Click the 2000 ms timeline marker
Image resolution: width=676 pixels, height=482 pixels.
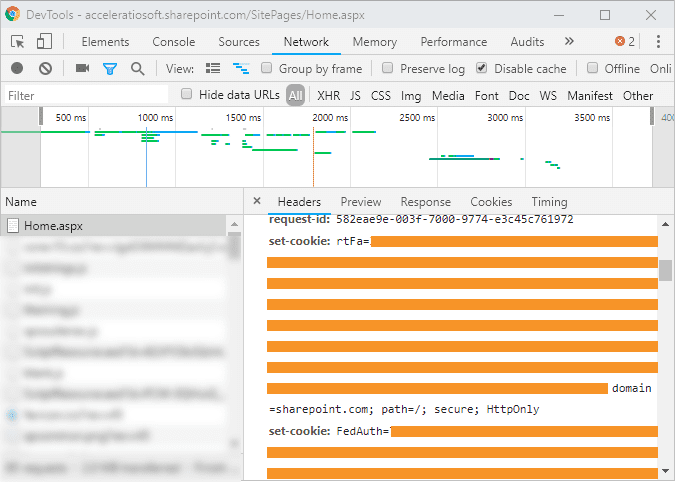pos(330,117)
